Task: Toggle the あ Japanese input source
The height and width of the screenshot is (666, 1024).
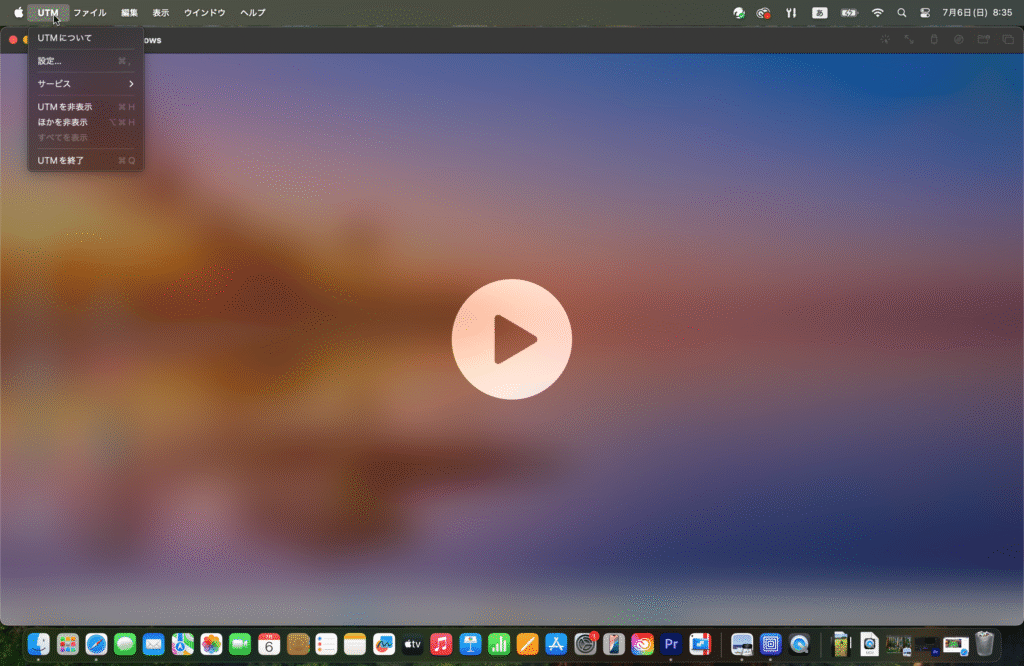Action: (820, 13)
